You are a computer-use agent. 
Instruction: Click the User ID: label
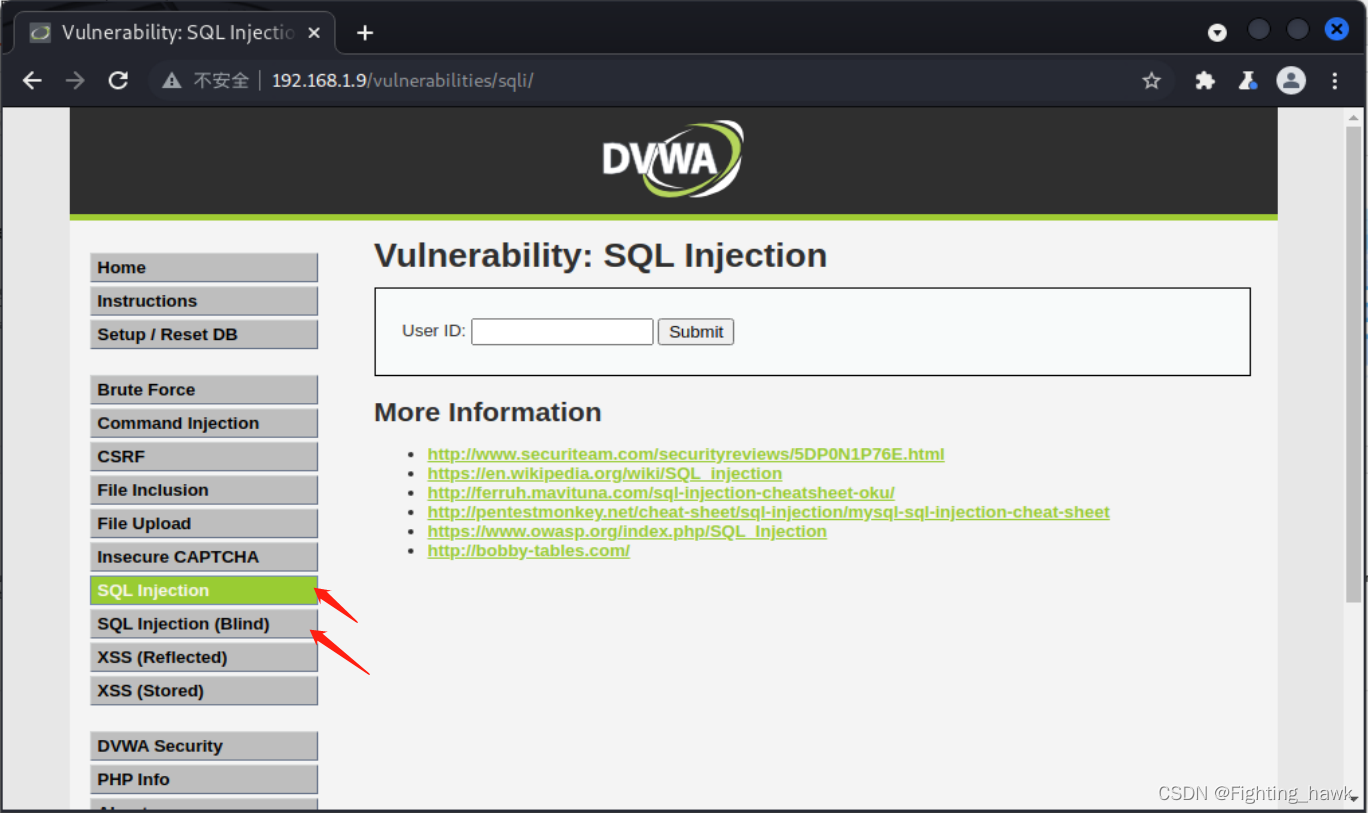434,331
